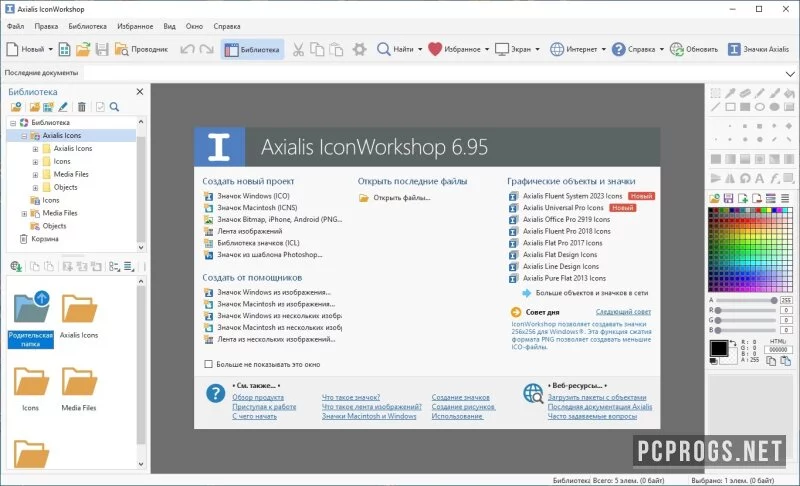Open settings via the gear toolbar icon
This screenshot has width=800, height=486.
coord(360,49)
